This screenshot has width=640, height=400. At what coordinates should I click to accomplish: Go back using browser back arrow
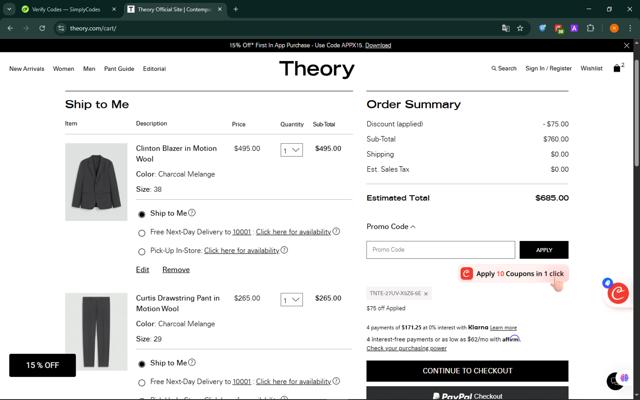[x=10, y=28]
